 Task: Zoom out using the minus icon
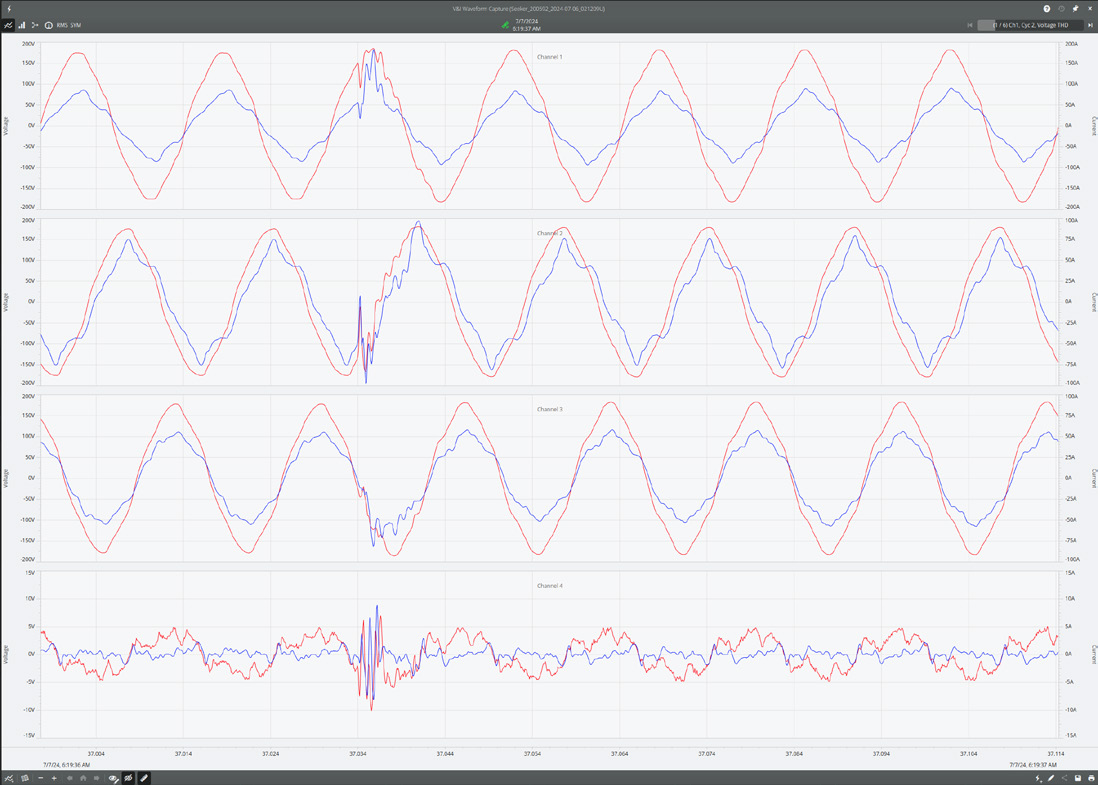(40, 778)
